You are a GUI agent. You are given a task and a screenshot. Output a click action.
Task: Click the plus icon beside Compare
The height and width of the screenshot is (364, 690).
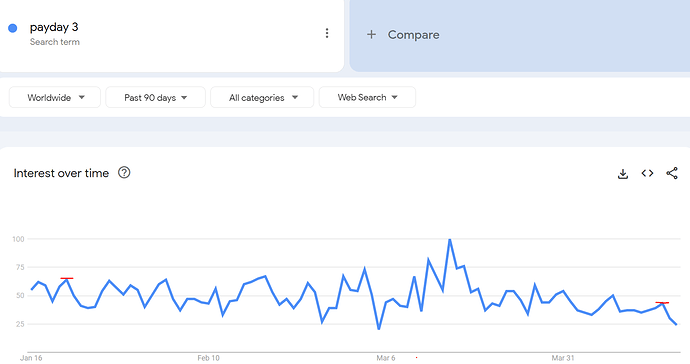pyautogui.click(x=371, y=34)
